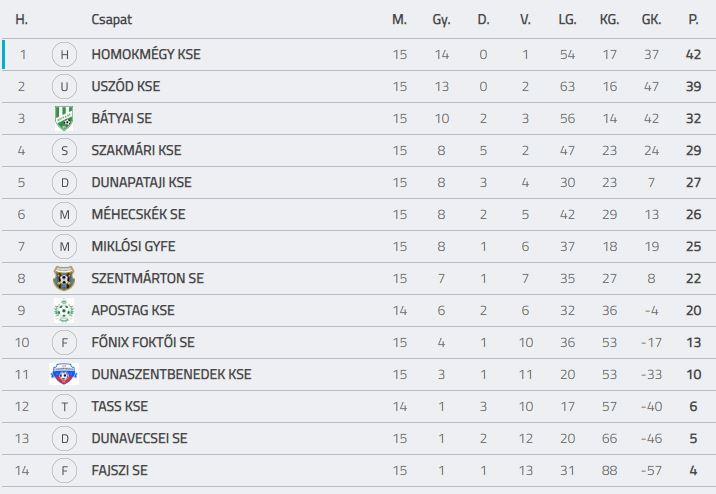The width and height of the screenshot is (716, 494).
Task: Click the U circle icon for Uszód
Action: [64, 87]
